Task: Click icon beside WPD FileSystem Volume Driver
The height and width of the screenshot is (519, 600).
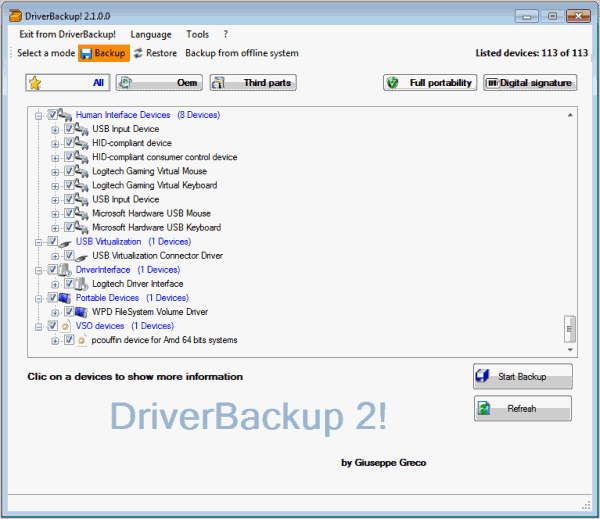Action: [81, 312]
